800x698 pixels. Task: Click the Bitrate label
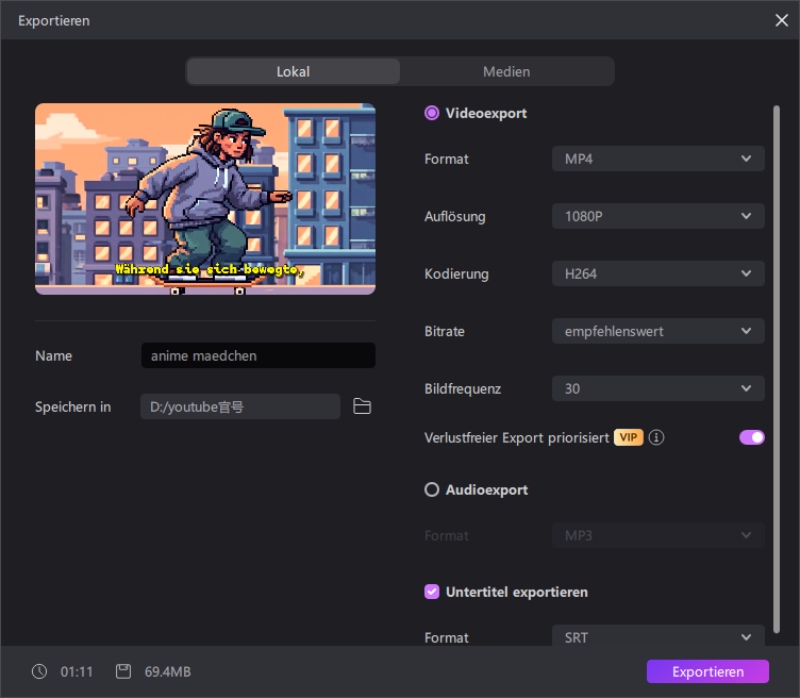pos(444,332)
